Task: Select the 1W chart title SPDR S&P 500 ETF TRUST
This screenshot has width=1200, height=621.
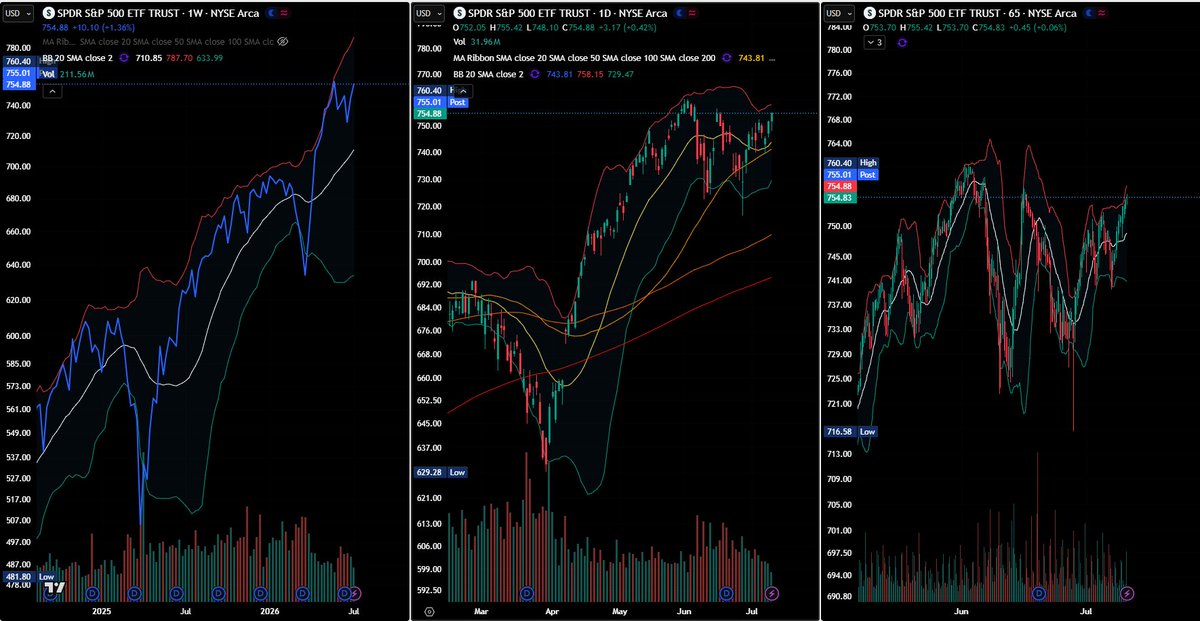Action: (x=118, y=13)
